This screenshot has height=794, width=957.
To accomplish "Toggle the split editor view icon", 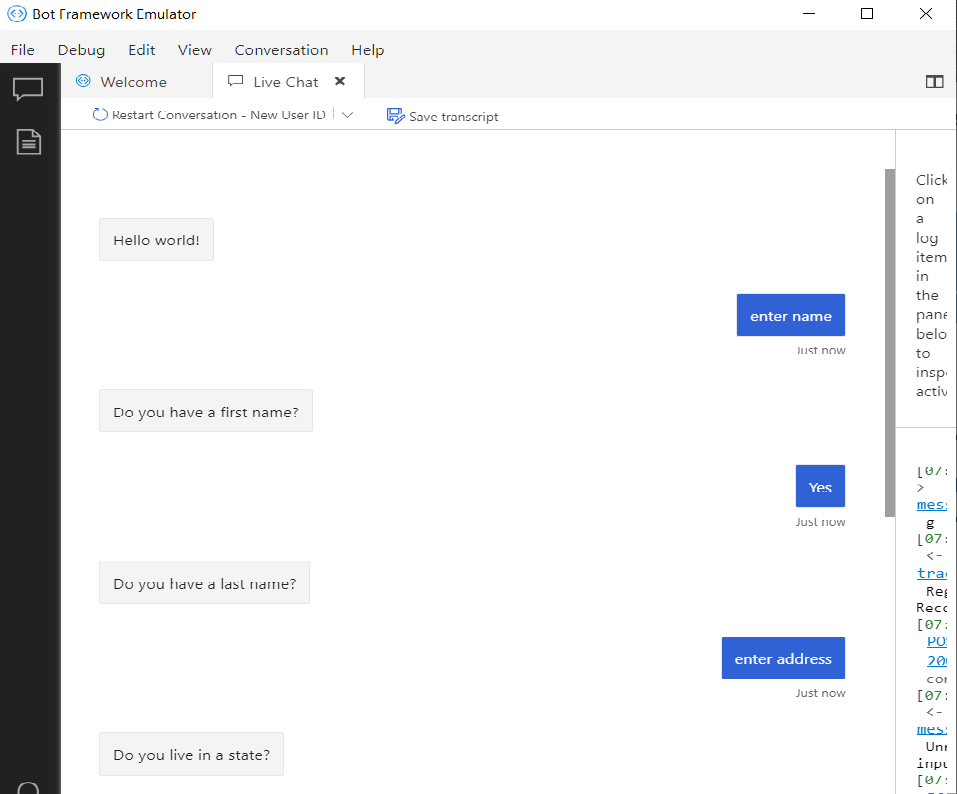I will (x=934, y=82).
